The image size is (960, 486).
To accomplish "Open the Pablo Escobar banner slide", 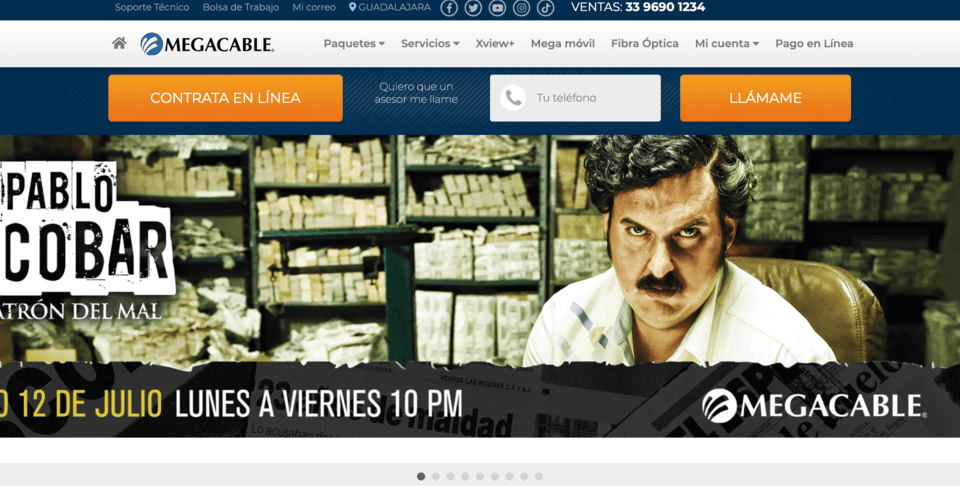I will tap(480, 286).
